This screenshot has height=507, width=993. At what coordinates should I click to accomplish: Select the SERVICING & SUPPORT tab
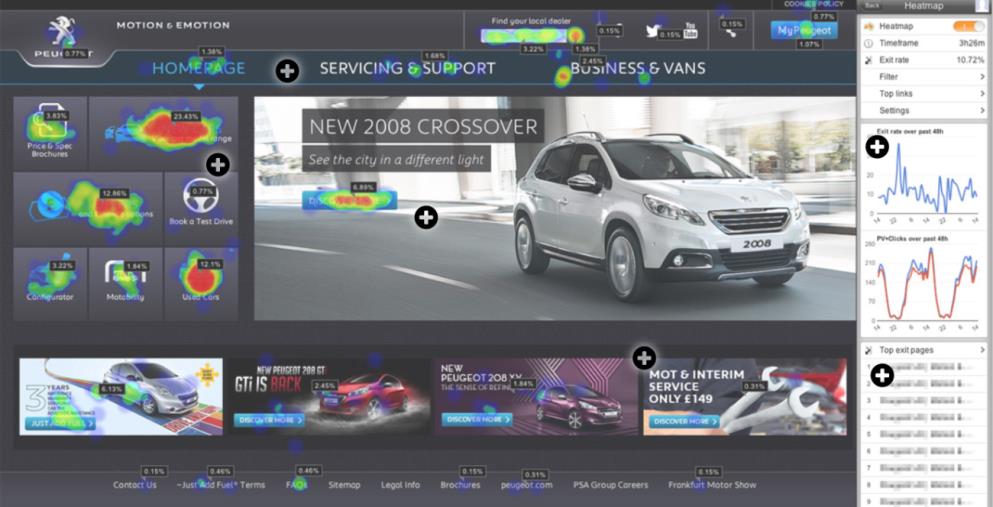[x=407, y=68]
